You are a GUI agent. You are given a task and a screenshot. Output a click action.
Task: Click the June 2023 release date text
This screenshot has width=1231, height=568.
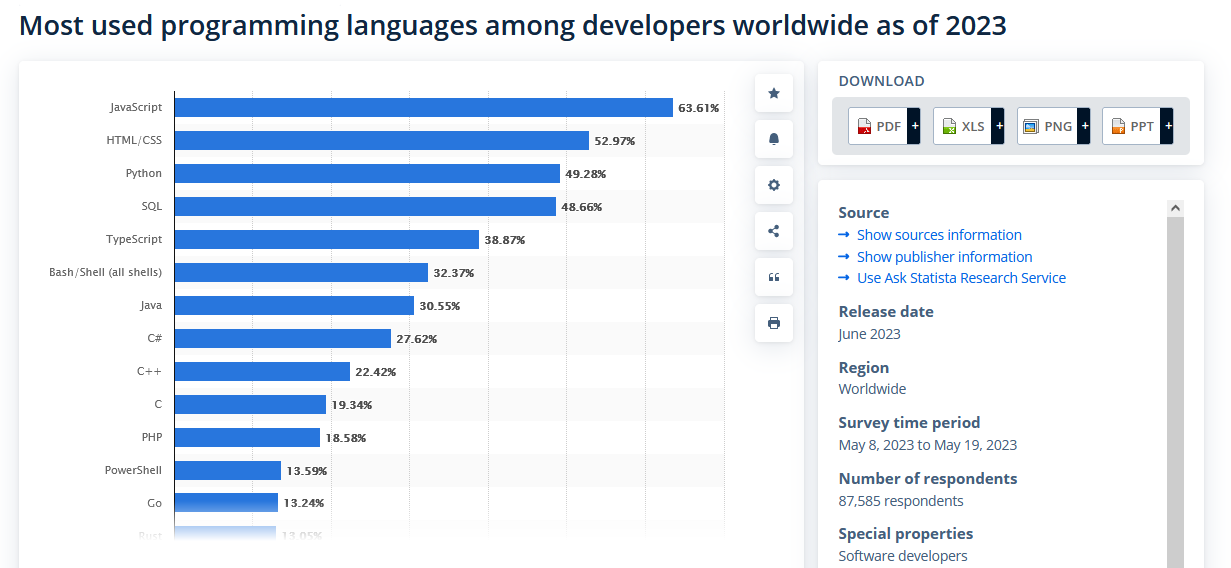pos(870,334)
